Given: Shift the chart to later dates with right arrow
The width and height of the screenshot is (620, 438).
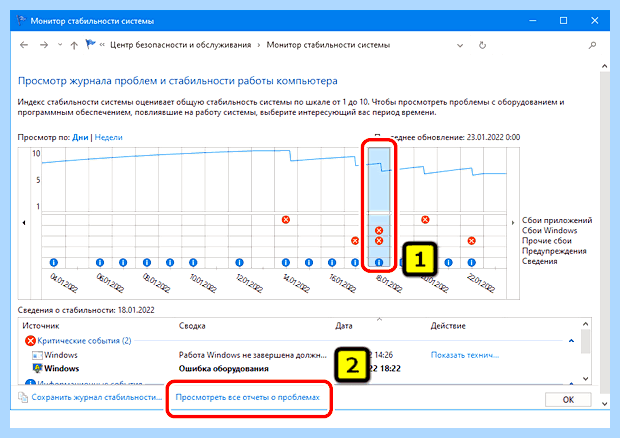Looking at the screenshot, I should pos(513,223).
